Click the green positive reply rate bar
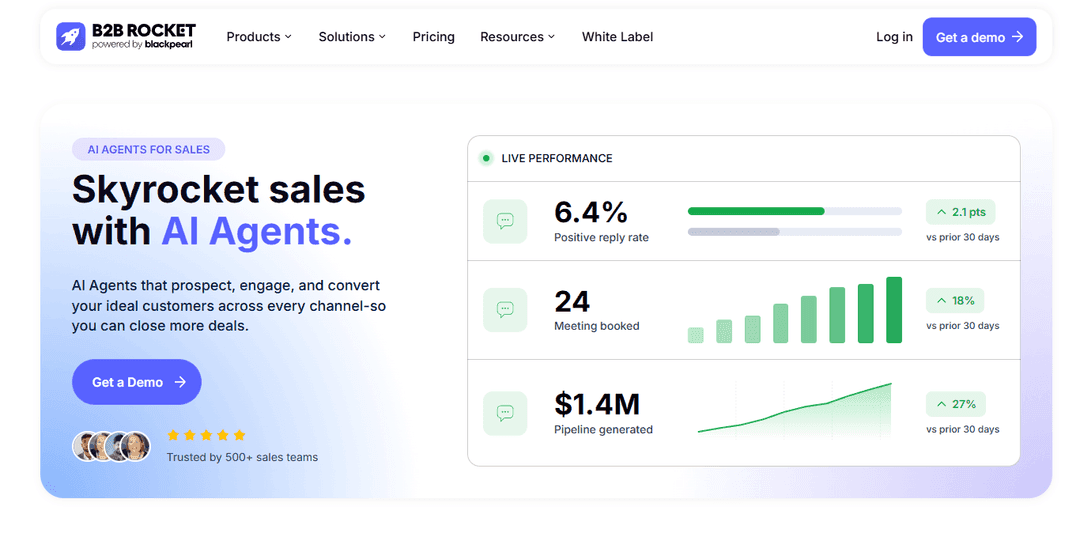Image resolution: width=1080 pixels, height=537 pixels. click(x=756, y=211)
